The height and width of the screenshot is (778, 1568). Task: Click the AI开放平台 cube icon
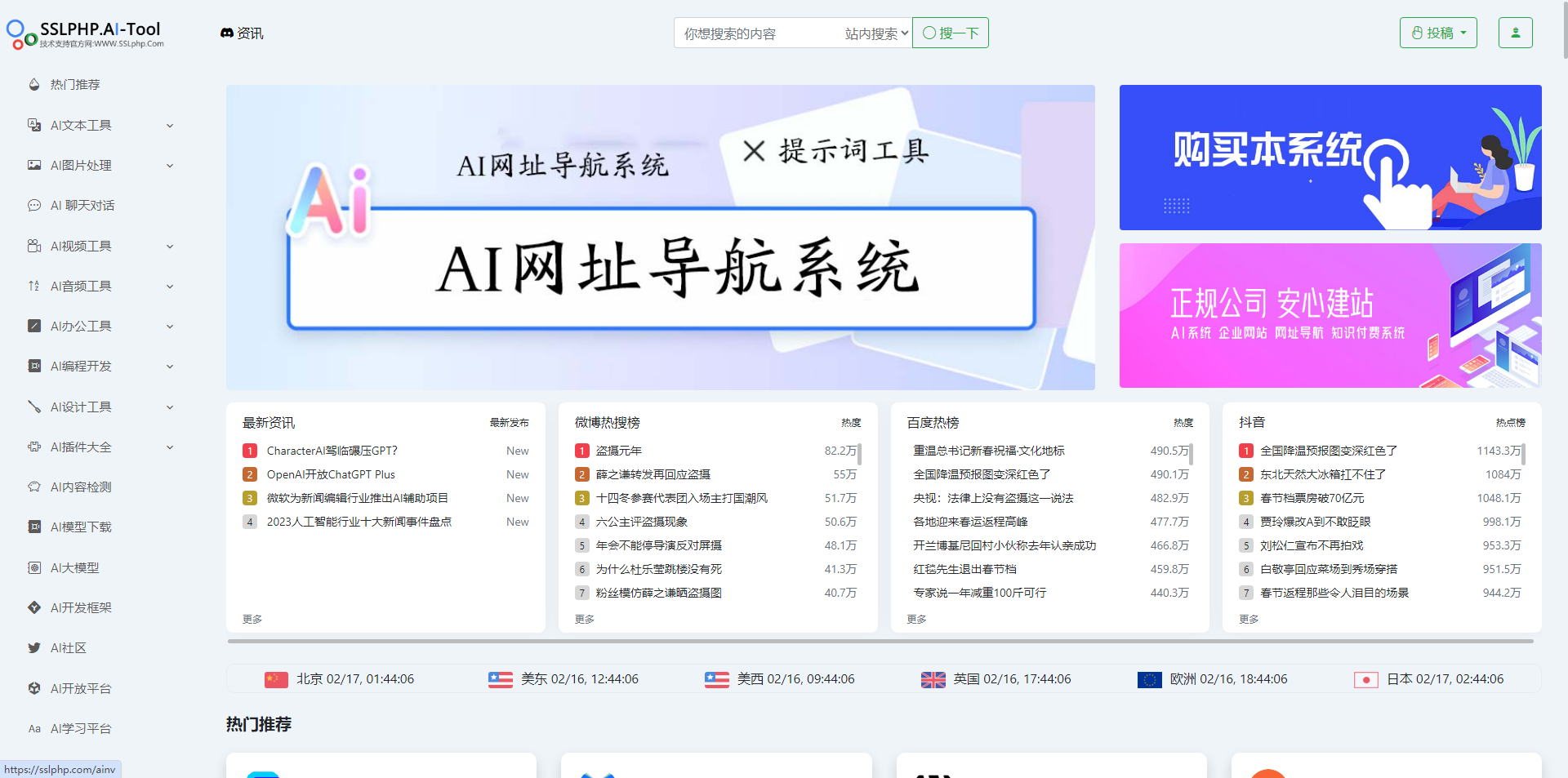click(x=34, y=688)
